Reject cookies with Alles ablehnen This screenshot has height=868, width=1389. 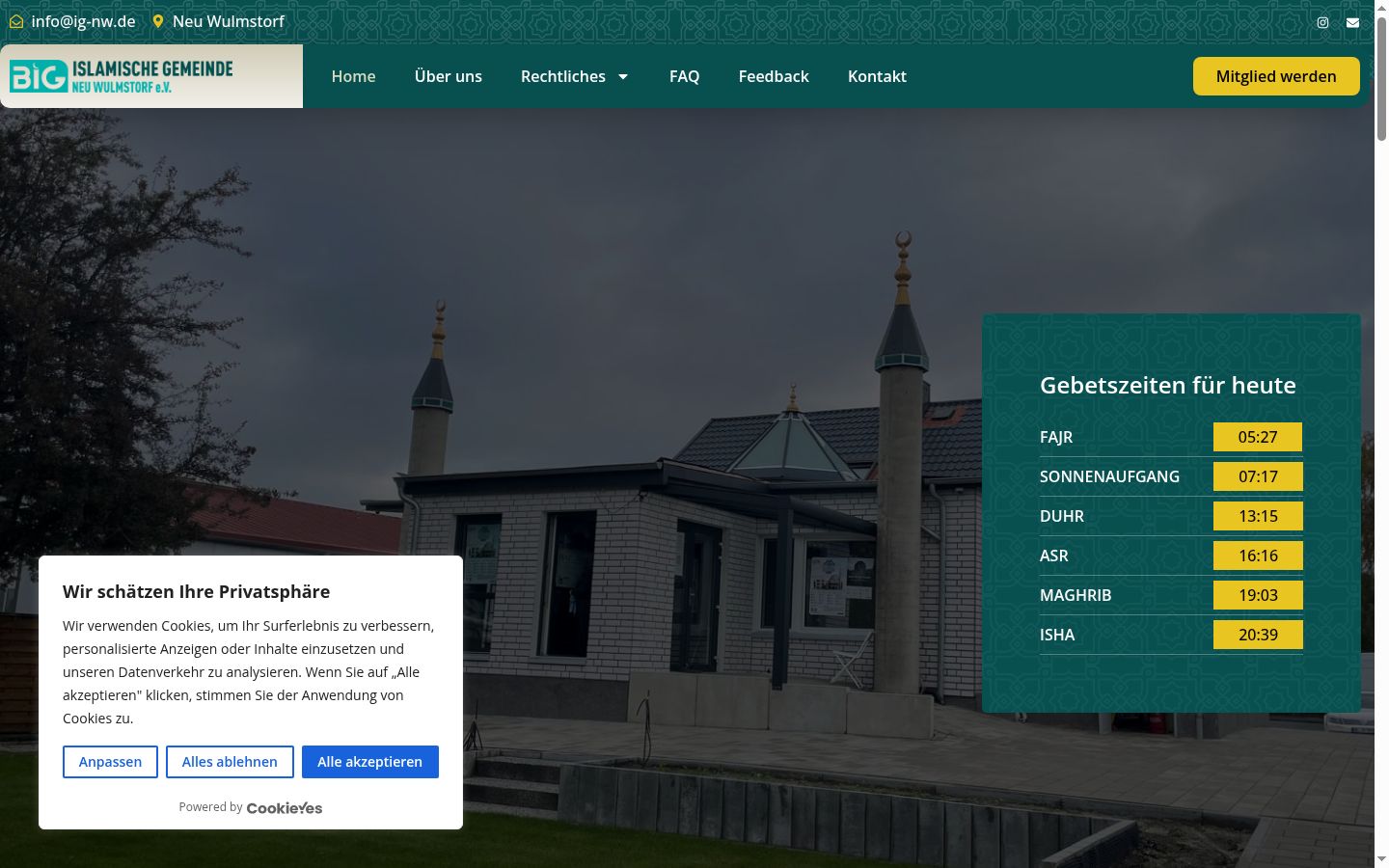coord(230,762)
